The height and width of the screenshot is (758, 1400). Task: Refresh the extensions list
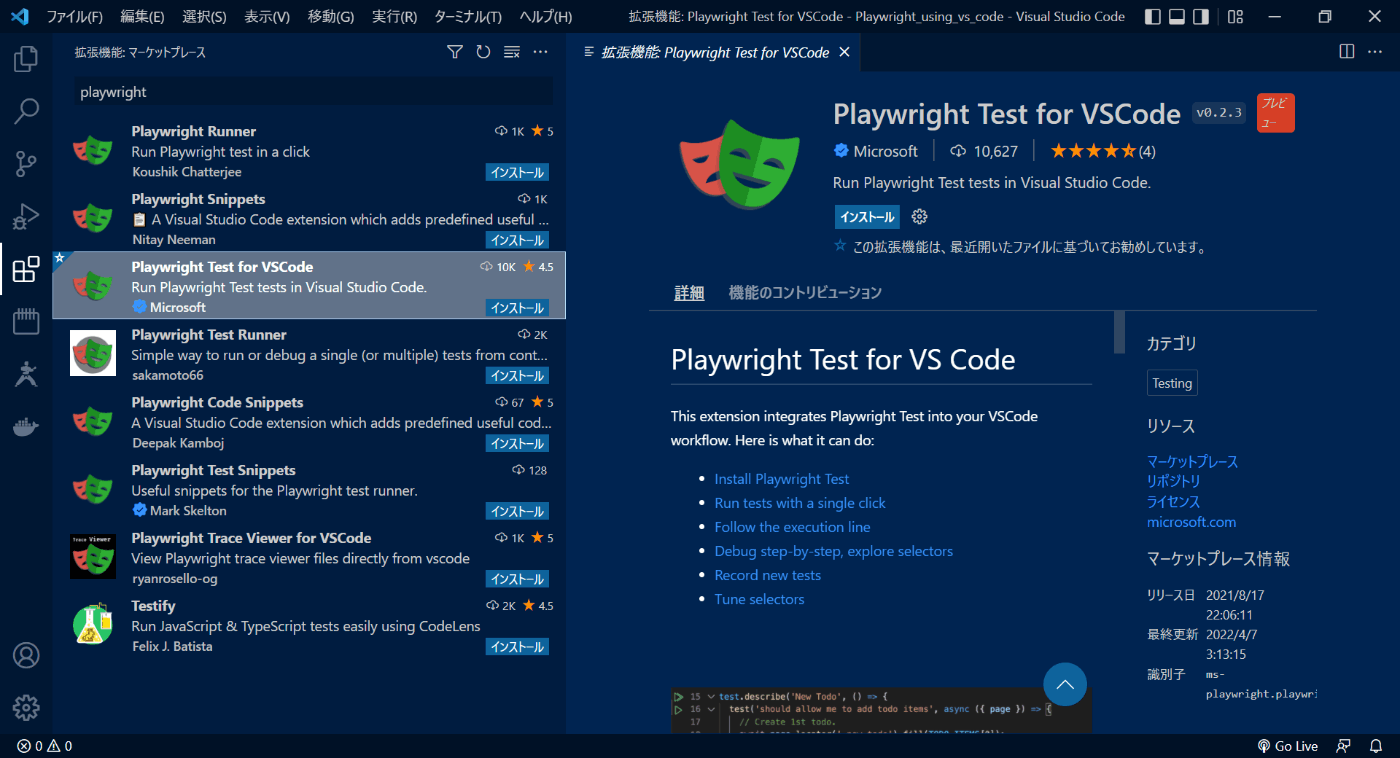coord(483,52)
